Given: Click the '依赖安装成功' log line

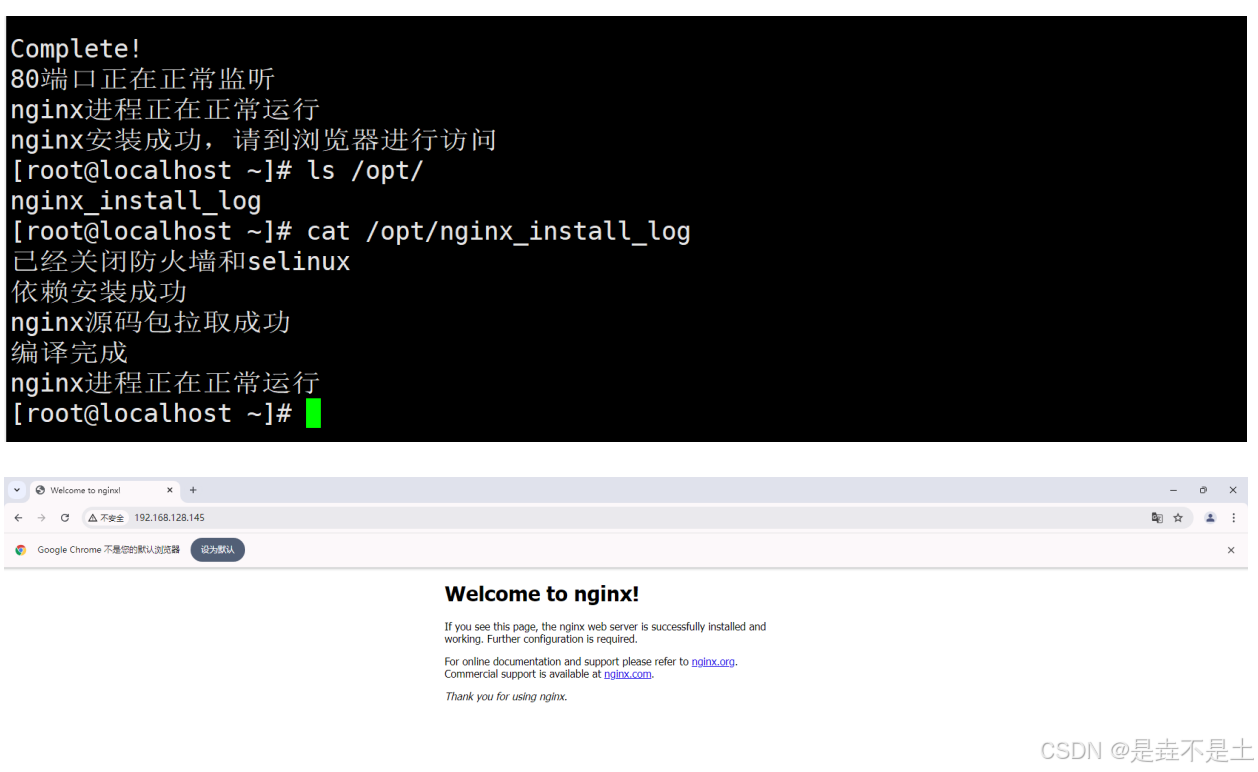Looking at the screenshot, I should click(99, 292).
